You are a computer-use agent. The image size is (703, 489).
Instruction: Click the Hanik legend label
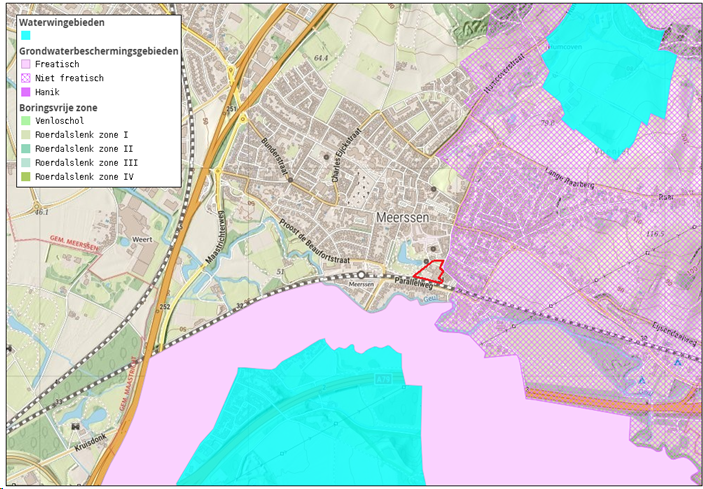[47, 92]
